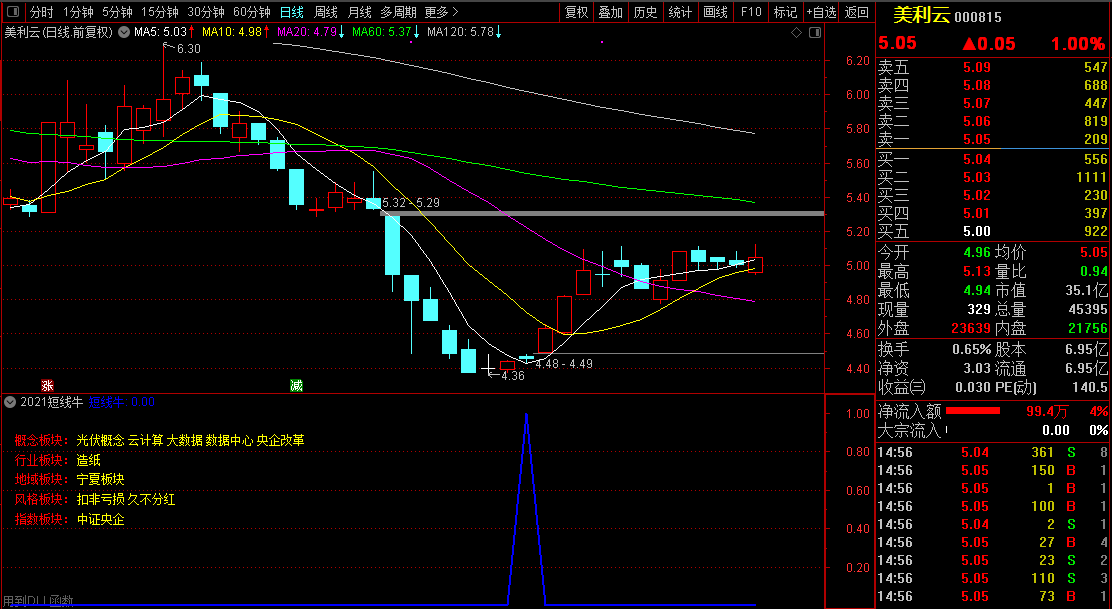Viewport: 1112px width, 609px height.
Task: Select the 60分钟 period tab
Action: (x=251, y=13)
